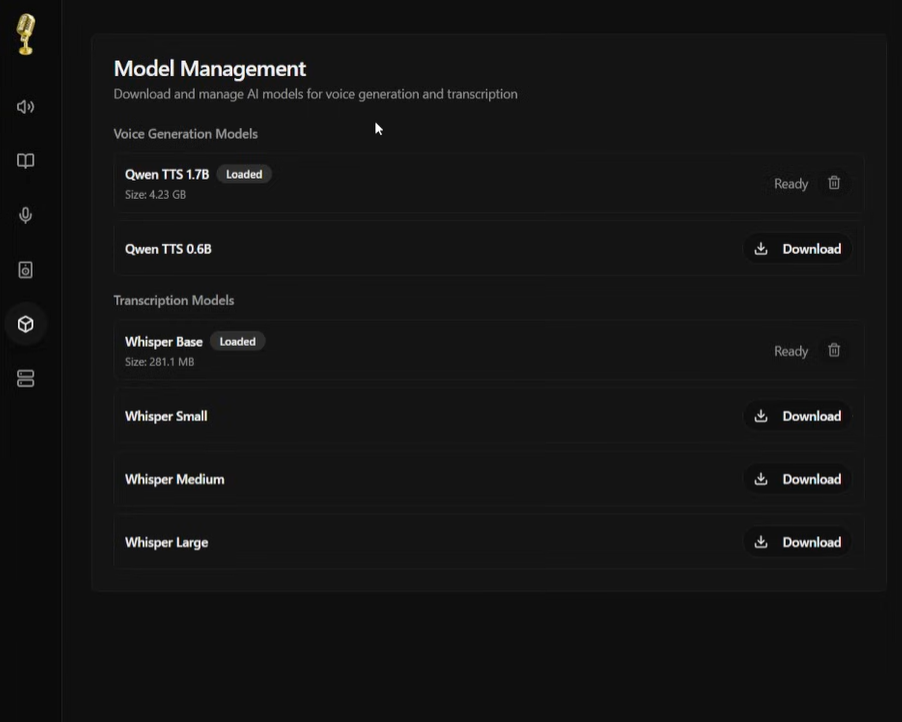The image size is (902, 722).
Task: Download the Whisper Small model
Action: (797, 416)
